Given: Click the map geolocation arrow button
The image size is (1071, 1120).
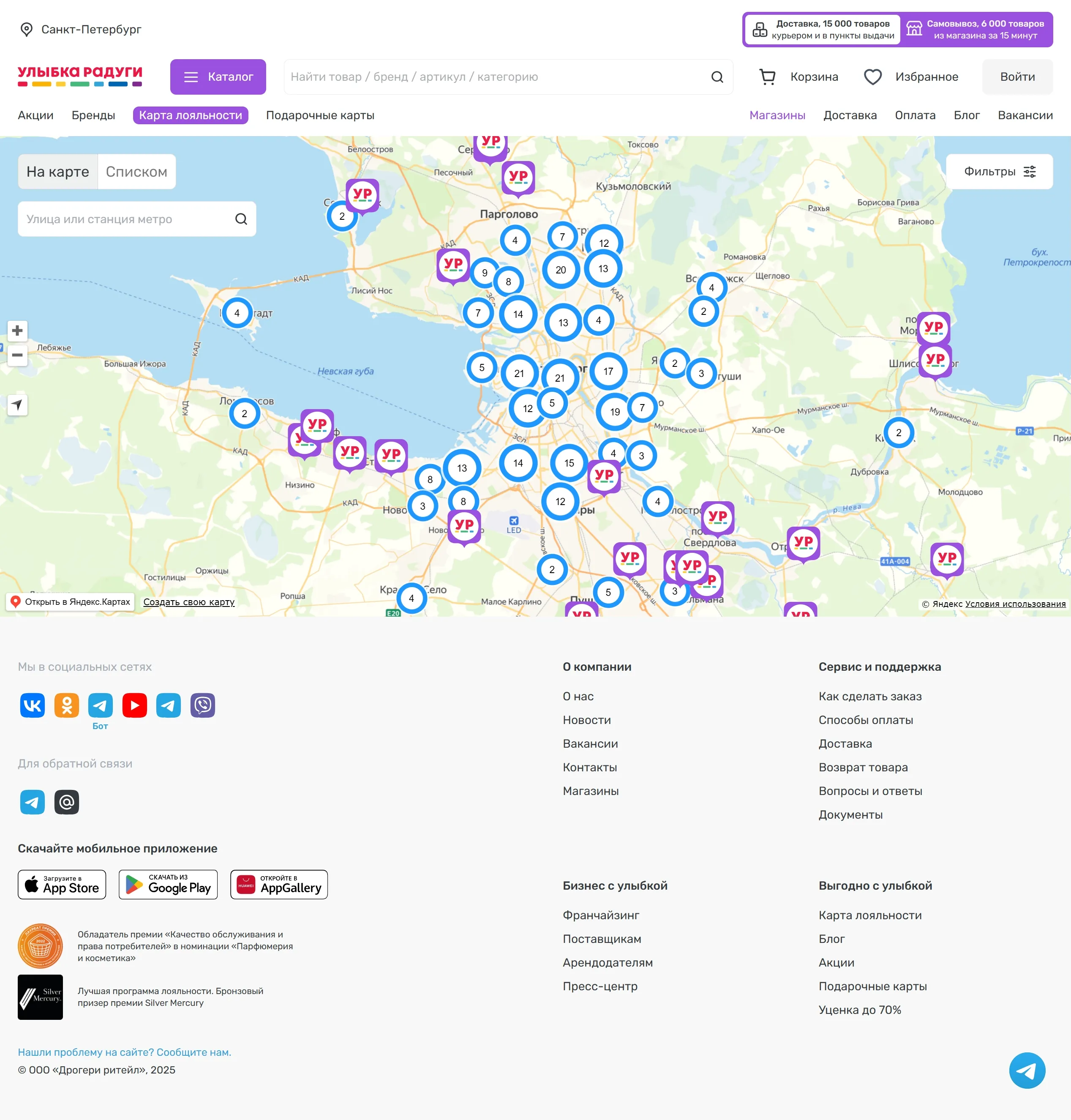Looking at the screenshot, I should coord(17,405).
